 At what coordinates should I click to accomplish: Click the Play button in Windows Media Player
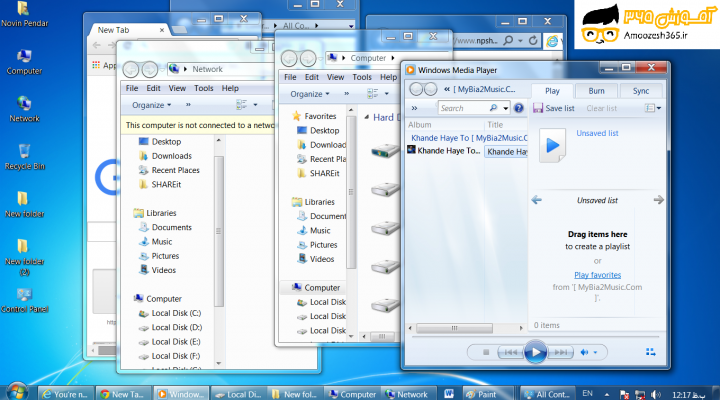pos(535,352)
